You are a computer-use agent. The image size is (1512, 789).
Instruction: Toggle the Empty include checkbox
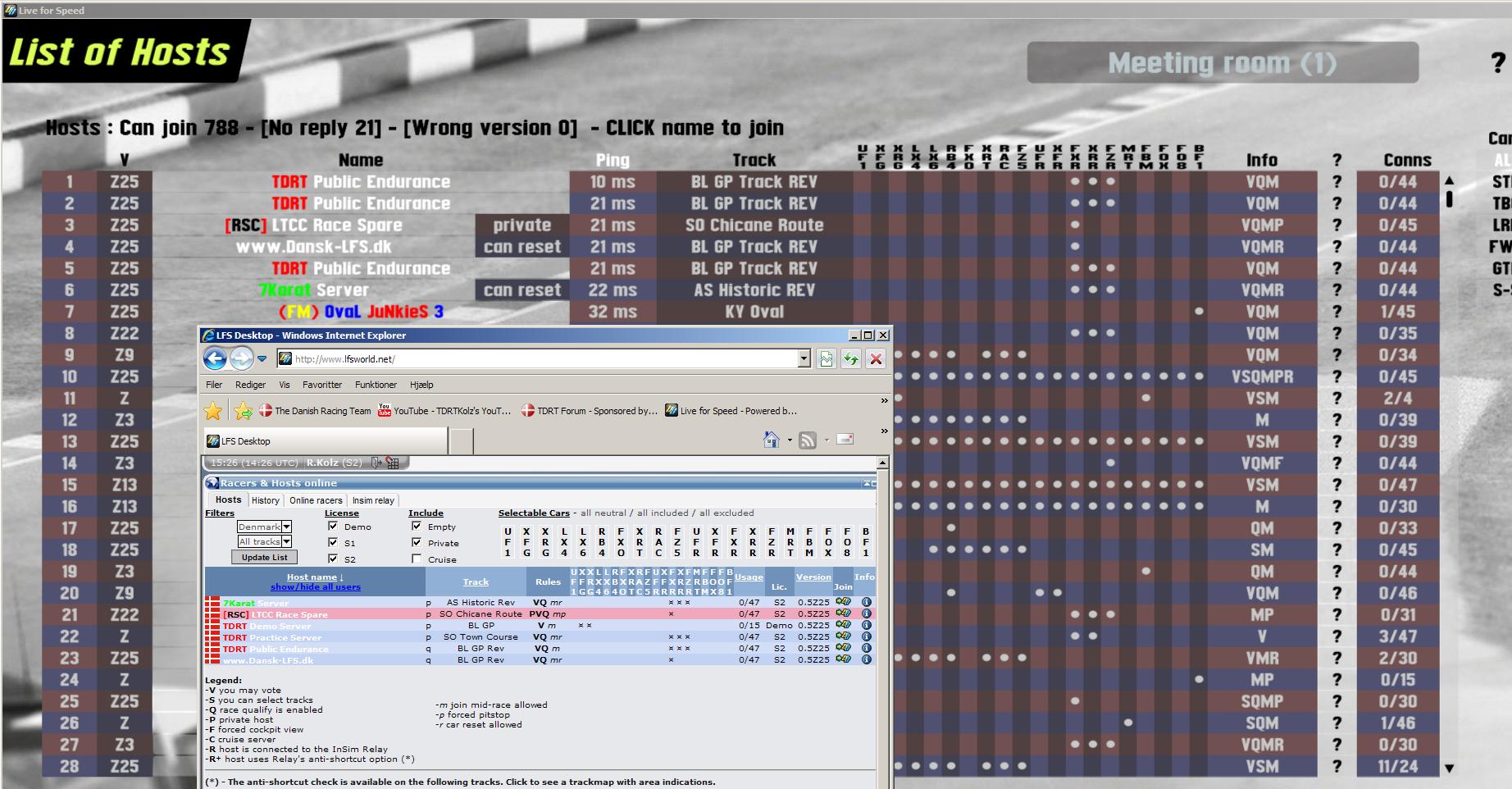coord(417,527)
